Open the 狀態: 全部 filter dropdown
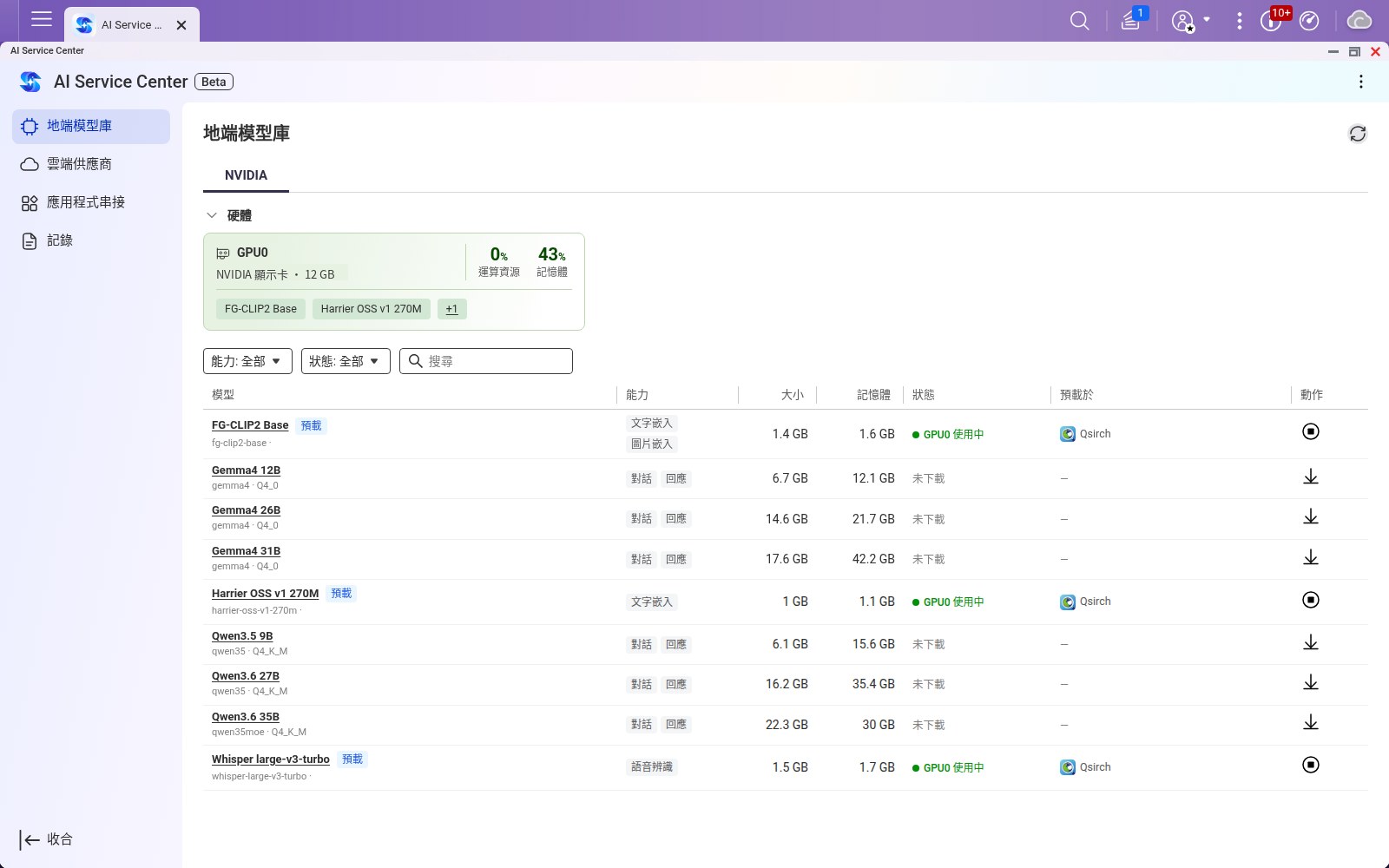Viewport: 1389px width, 868px height. coord(346,361)
